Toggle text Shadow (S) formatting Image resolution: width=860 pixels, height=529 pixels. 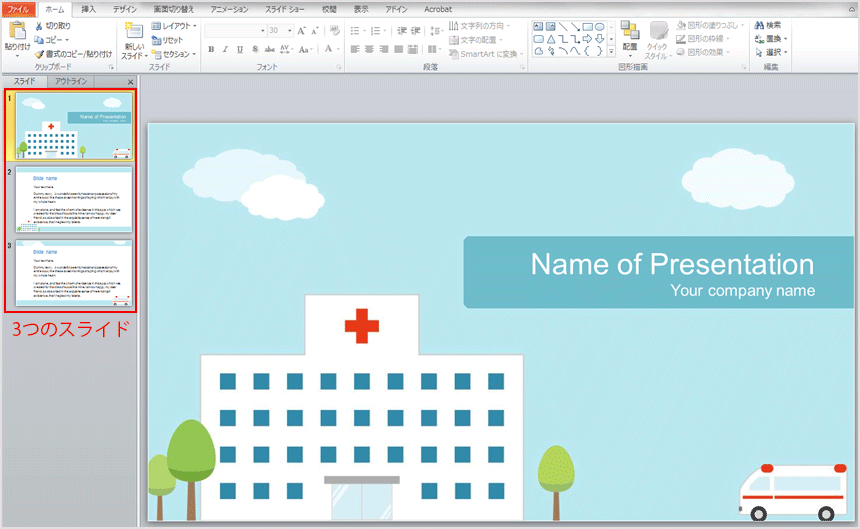(255, 49)
